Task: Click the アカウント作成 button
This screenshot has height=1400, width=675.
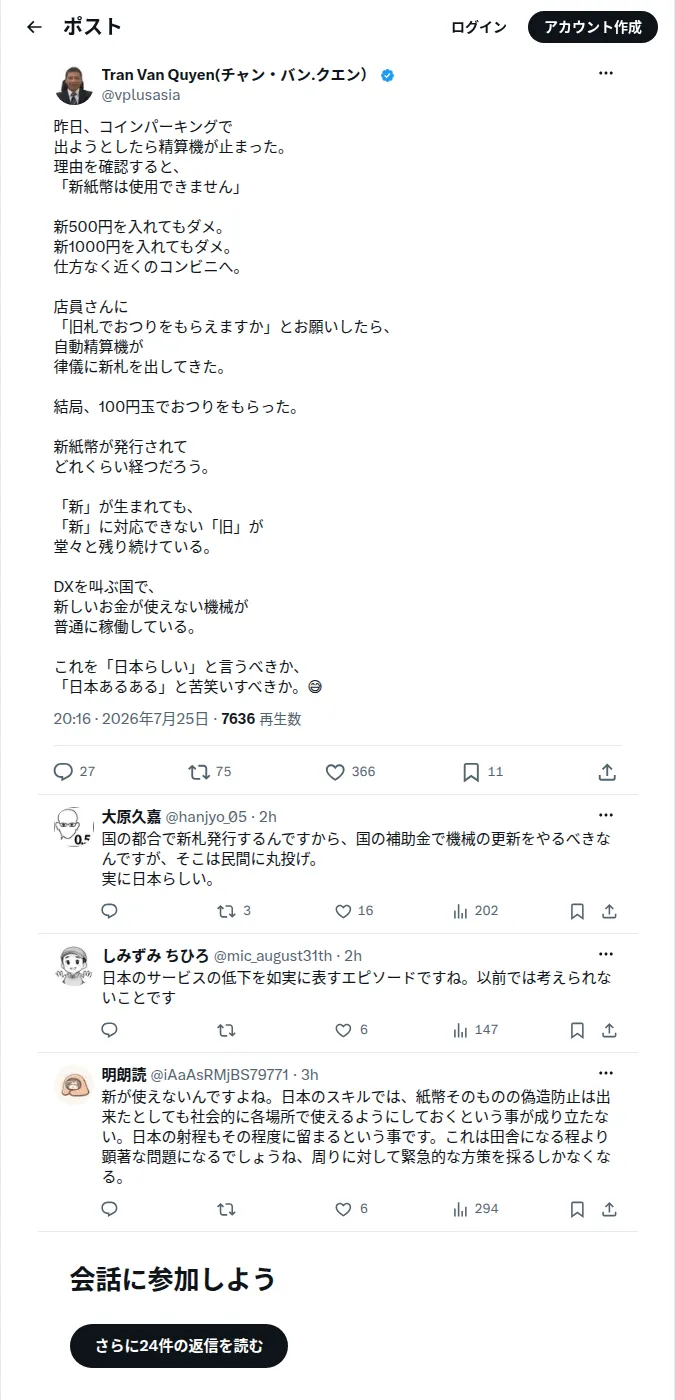Action: [x=593, y=27]
